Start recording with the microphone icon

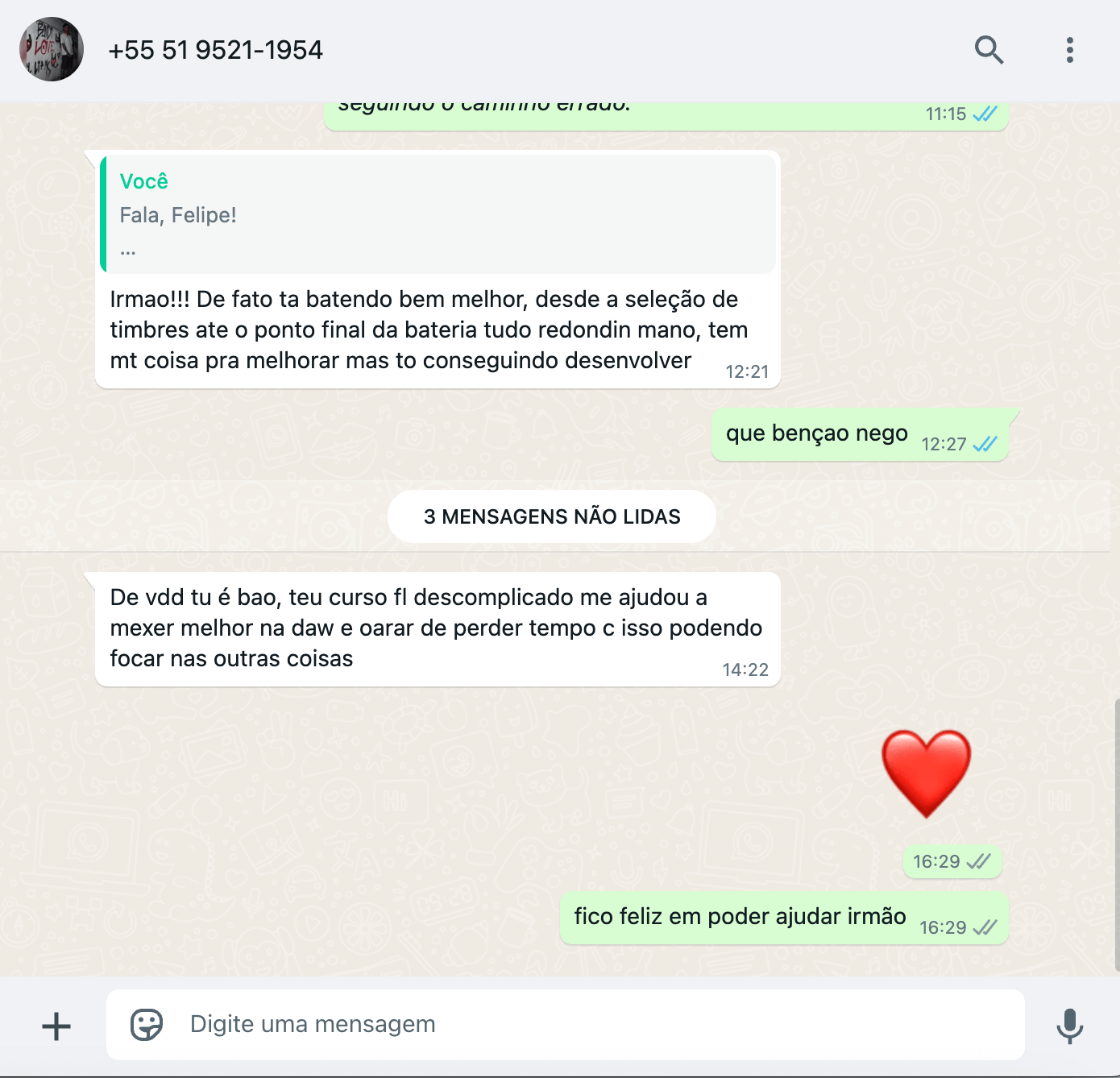[x=1069, y=1026]
